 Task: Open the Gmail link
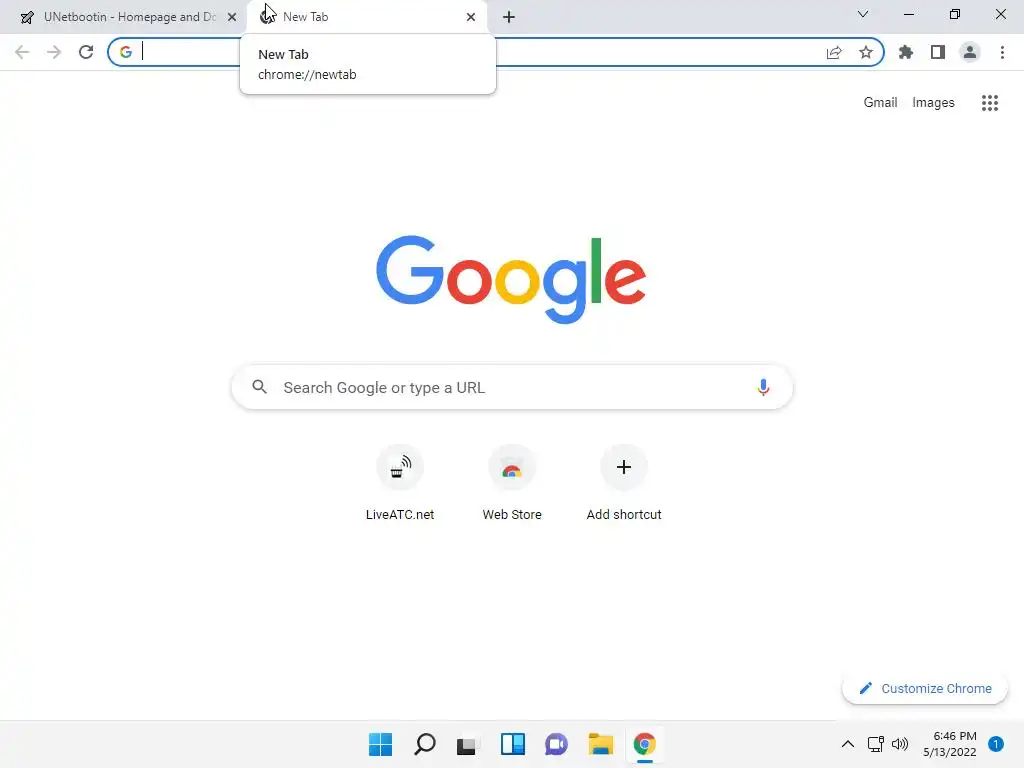click(x=880, y=103)
